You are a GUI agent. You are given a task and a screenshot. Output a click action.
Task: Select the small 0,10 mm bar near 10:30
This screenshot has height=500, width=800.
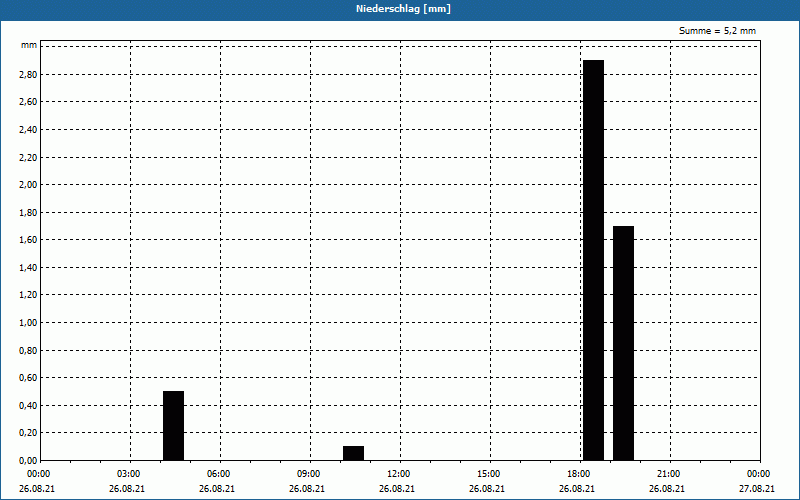pos(354,453)
